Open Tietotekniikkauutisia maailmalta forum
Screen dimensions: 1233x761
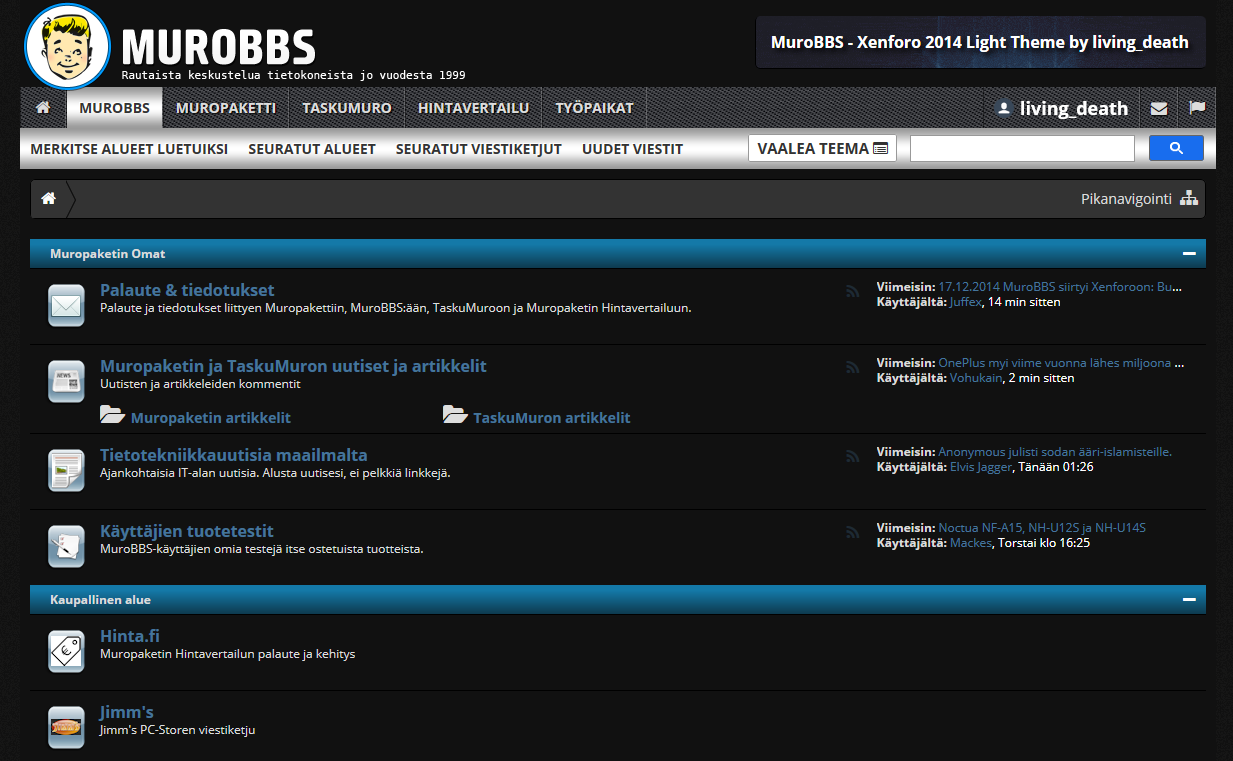tap(234, 455)
